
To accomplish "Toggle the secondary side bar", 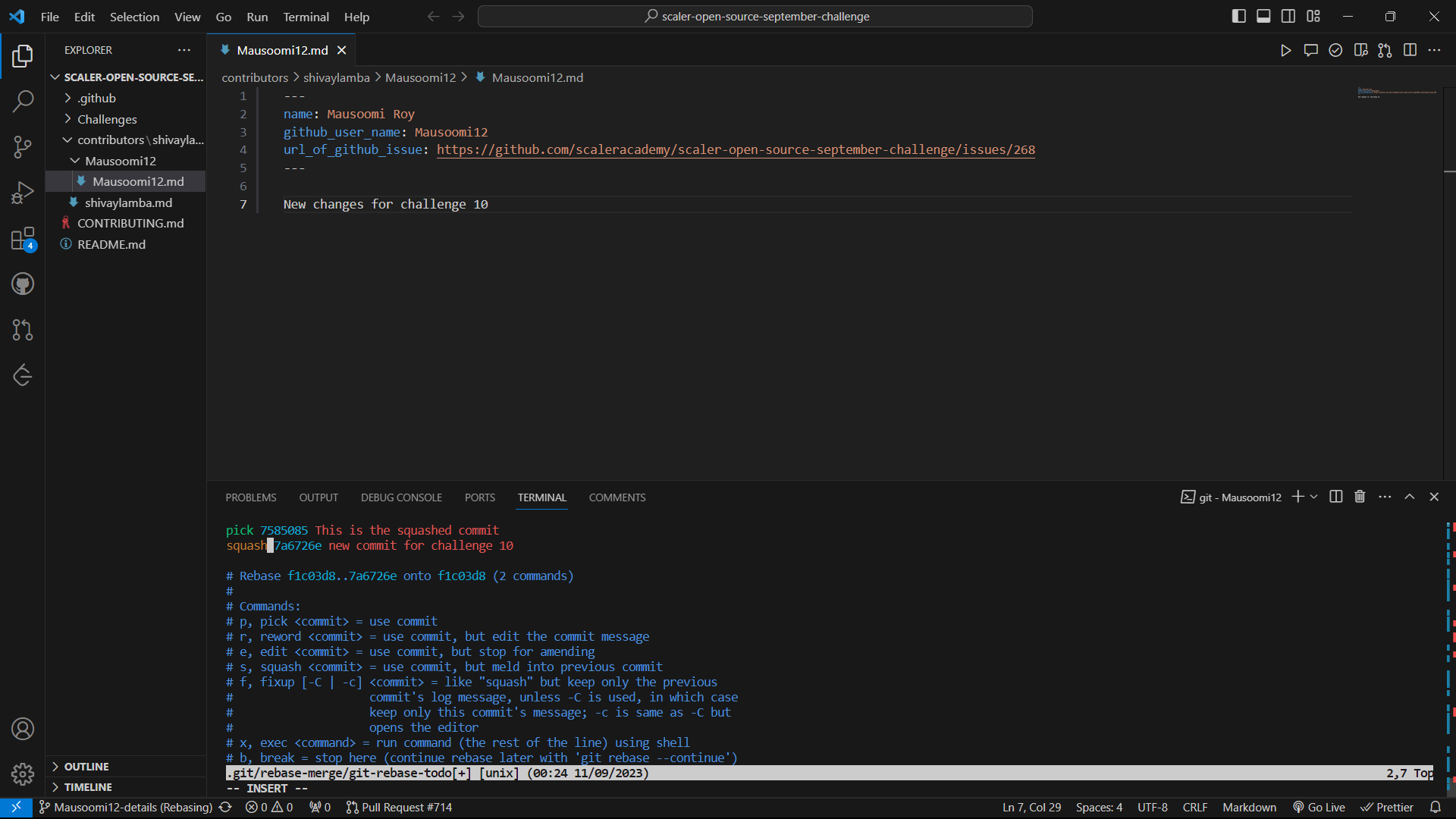I will coord(1288,15).
